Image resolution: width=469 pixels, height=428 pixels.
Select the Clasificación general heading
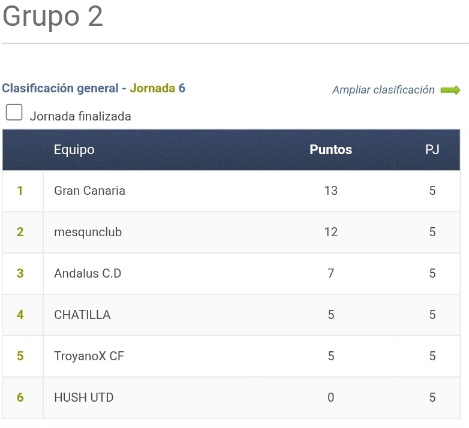click(60, 88)
